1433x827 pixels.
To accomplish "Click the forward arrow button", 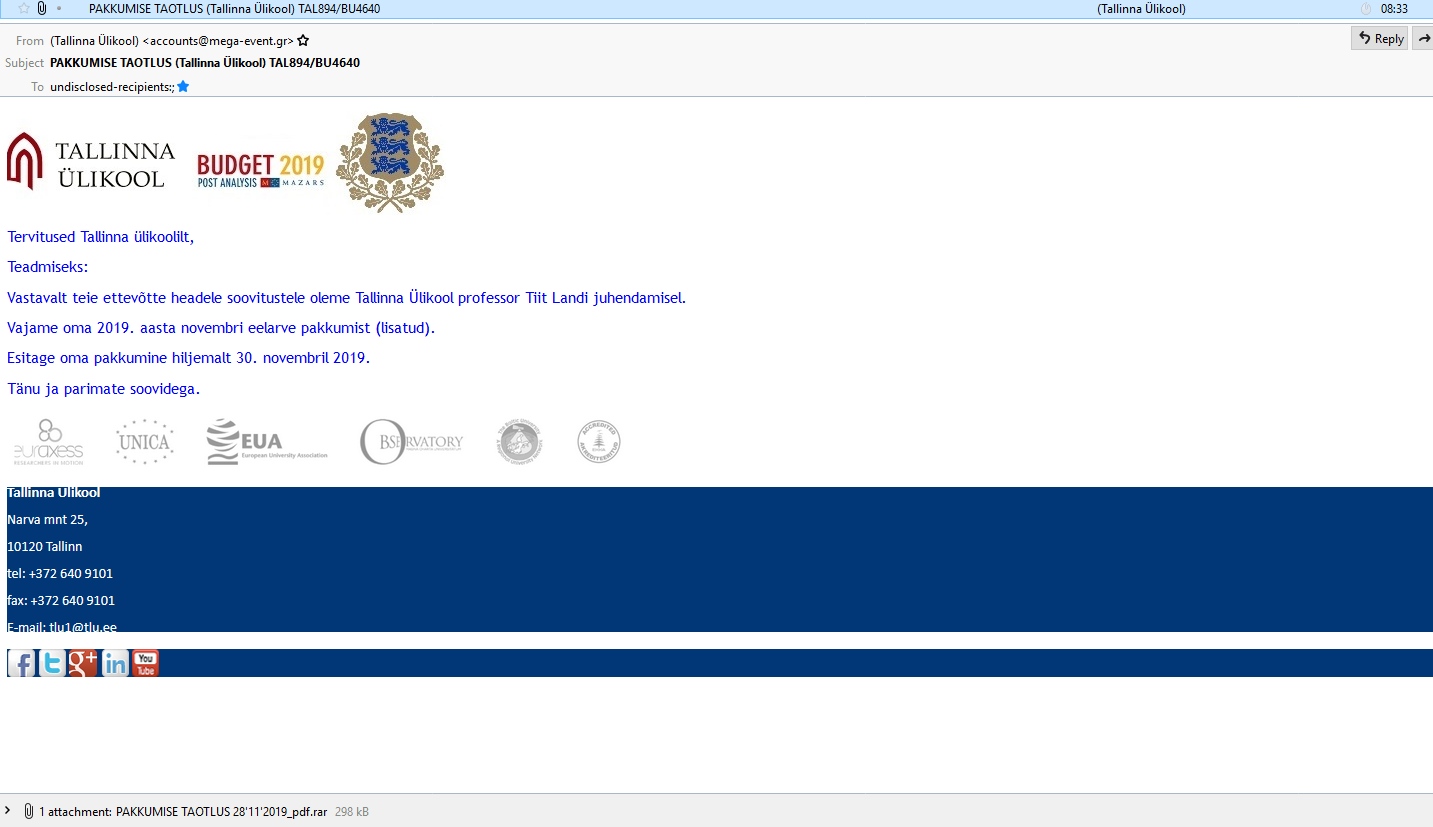I will tap(1424, 39).
